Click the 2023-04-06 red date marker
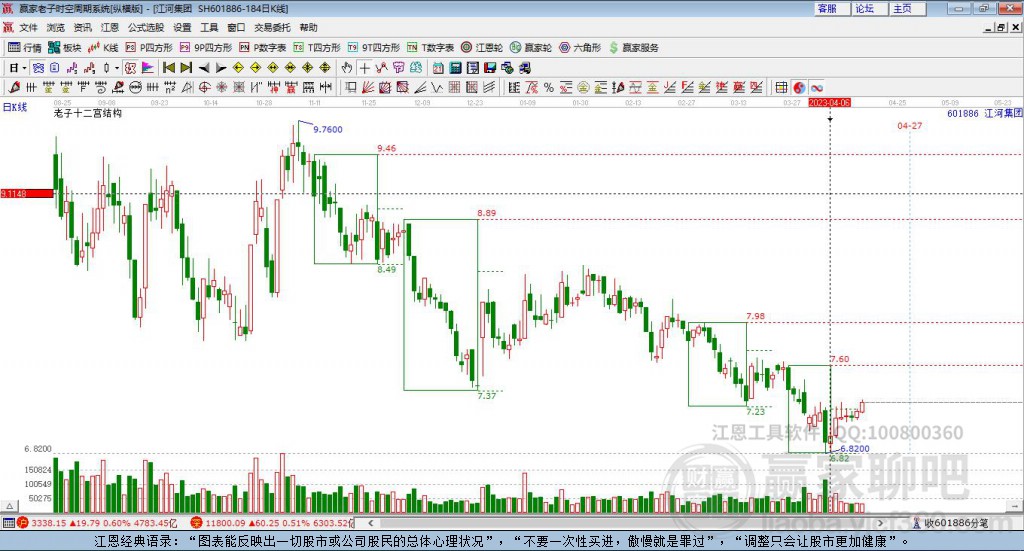 [x=829, y=102]
